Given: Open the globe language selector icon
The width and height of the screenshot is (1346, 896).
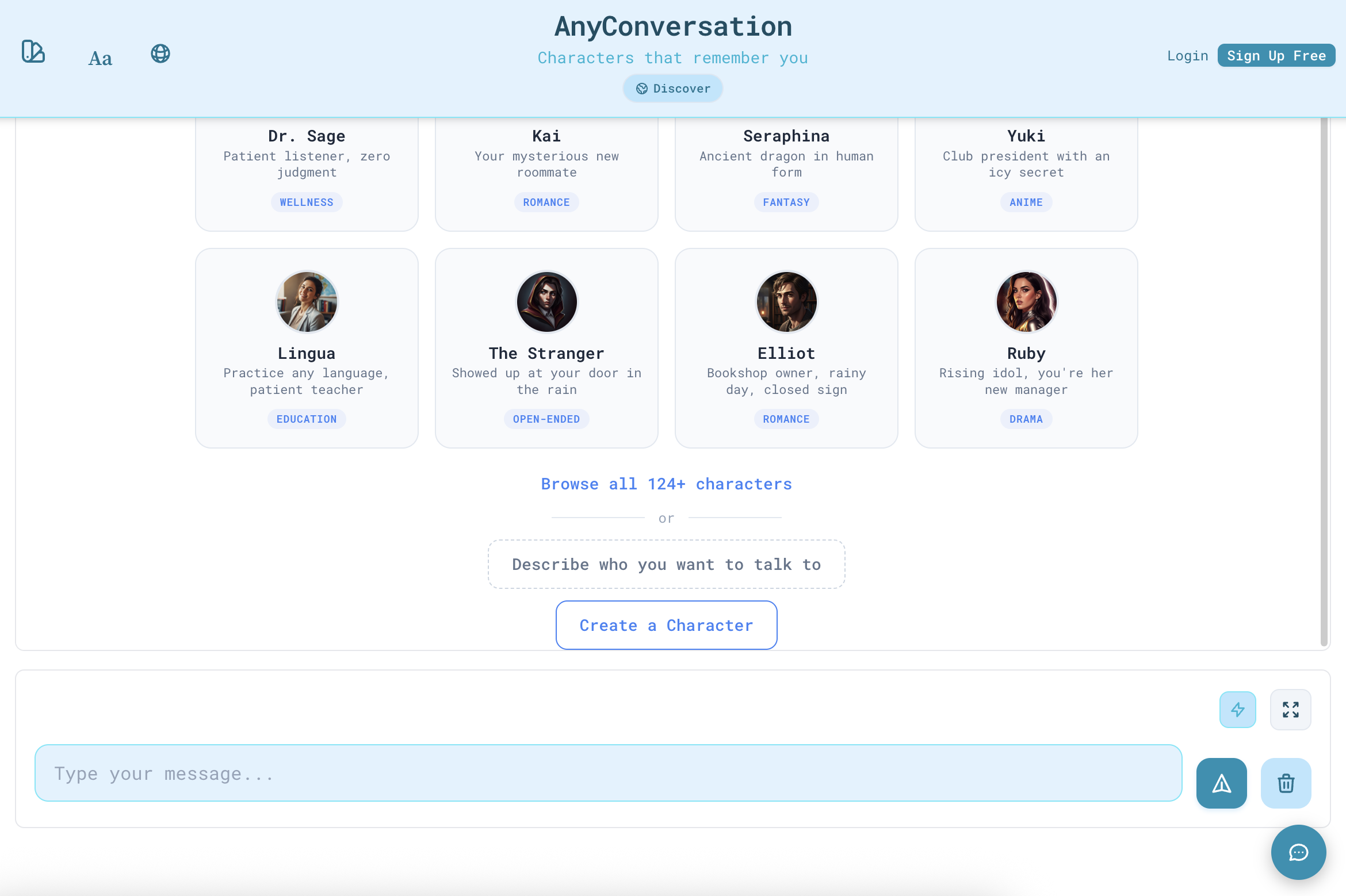Looking at the screenshot, I should [x=160, y=53].
